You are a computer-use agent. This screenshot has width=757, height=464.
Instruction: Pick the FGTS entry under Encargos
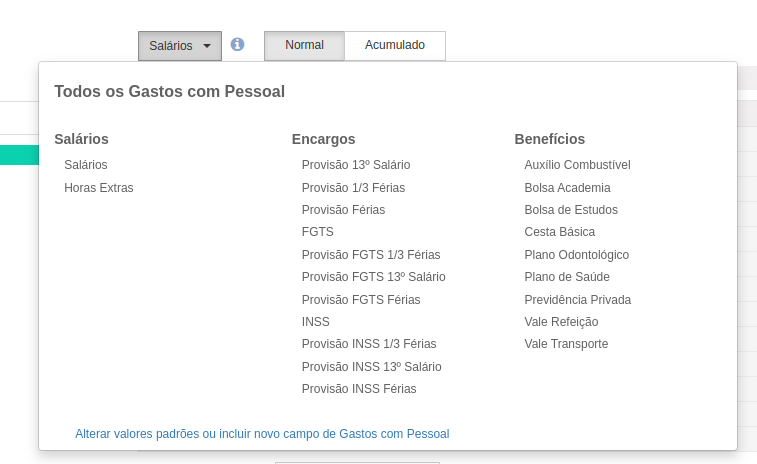click(318, 232)
